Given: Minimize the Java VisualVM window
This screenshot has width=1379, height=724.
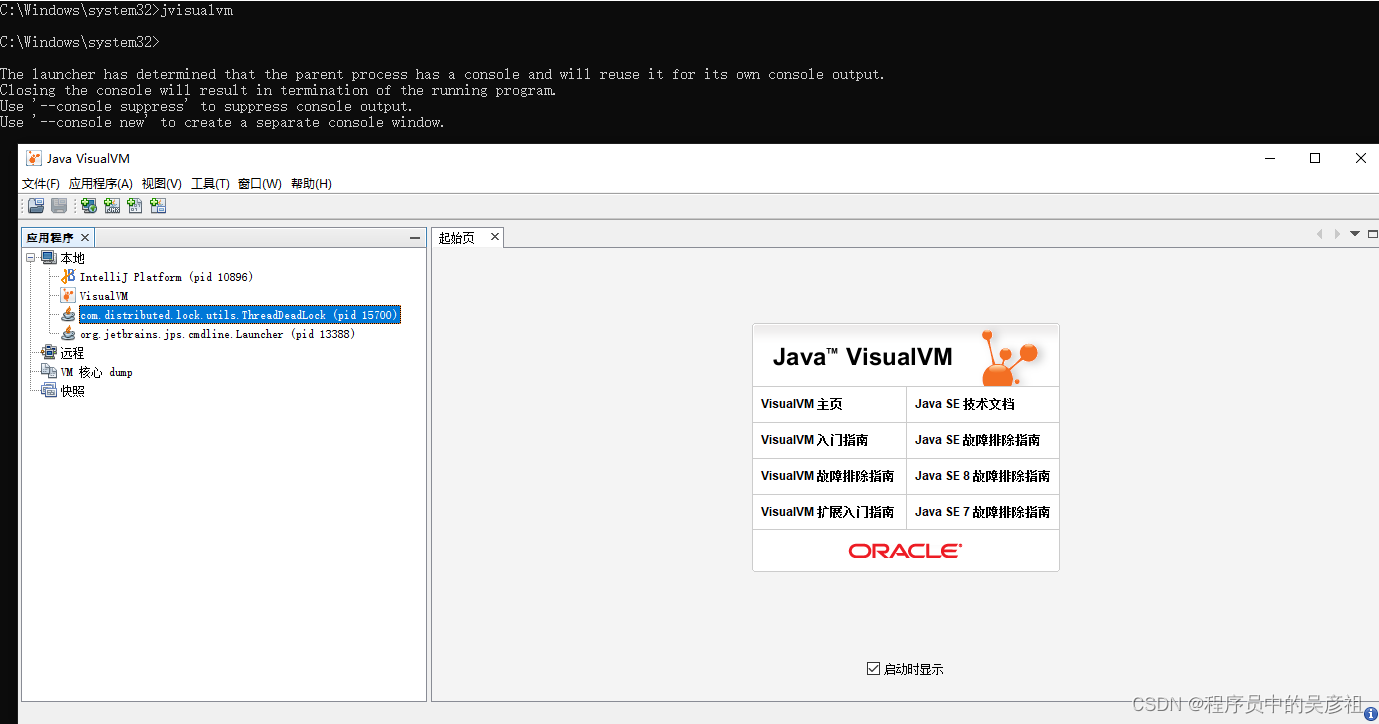Looking at the screenshot, I should 1270,158.
